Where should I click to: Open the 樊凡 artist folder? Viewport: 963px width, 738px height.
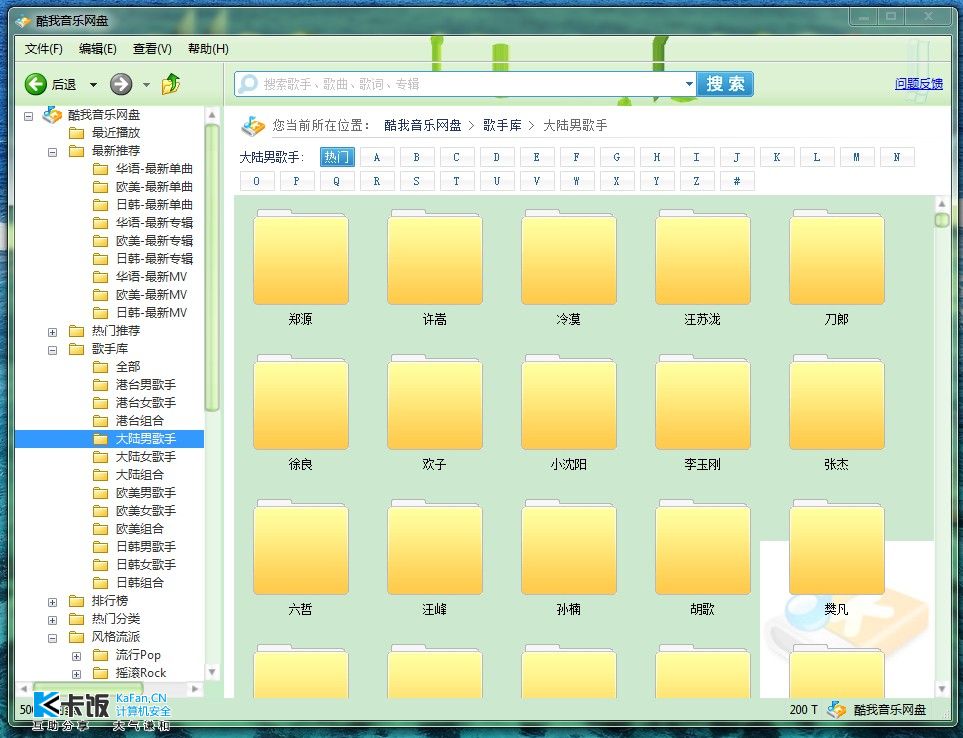[836, 548]
